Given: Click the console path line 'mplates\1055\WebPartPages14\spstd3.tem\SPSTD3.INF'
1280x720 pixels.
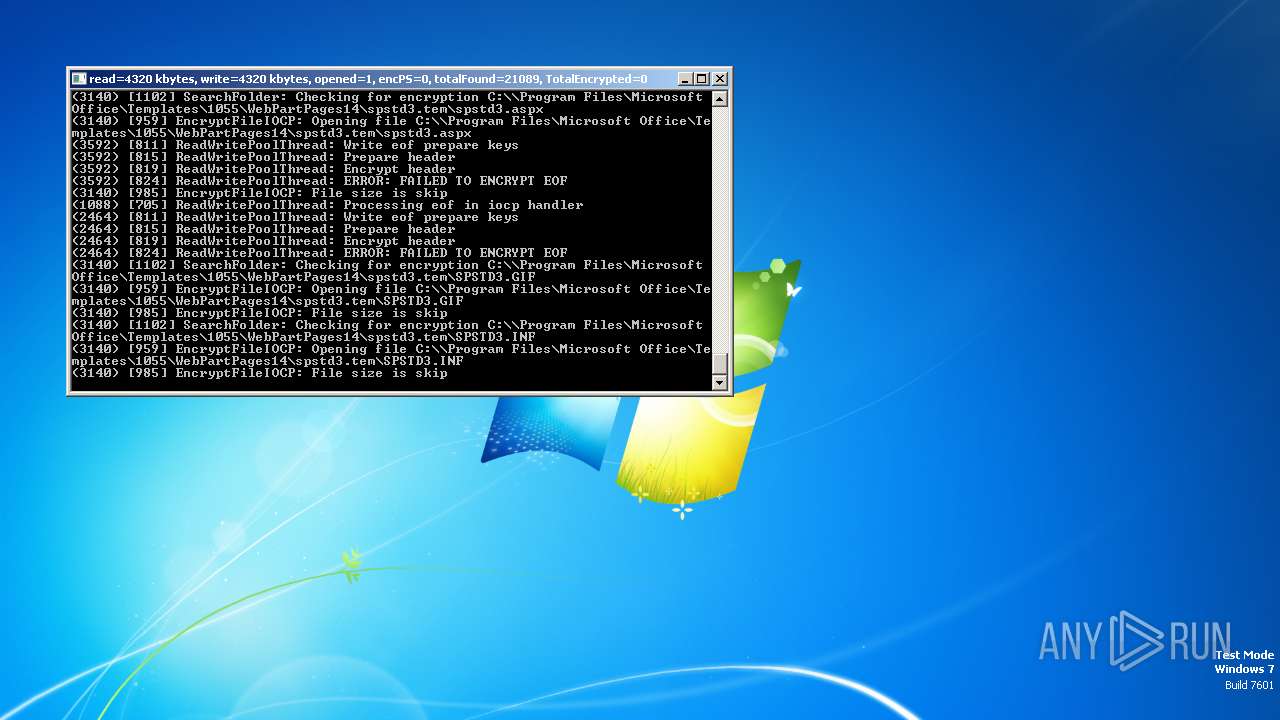Looking at the screenshot, I should (x=268, y=361).
